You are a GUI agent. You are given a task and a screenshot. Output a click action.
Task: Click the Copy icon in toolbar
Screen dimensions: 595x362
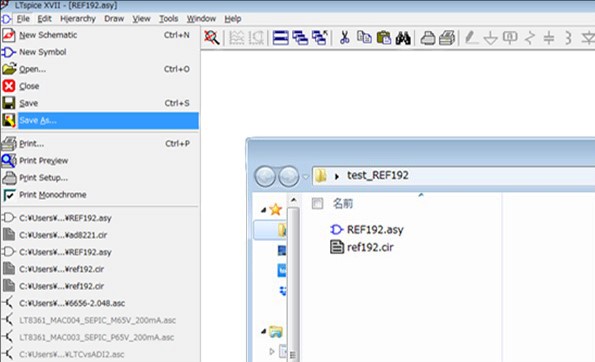point(364,38)
